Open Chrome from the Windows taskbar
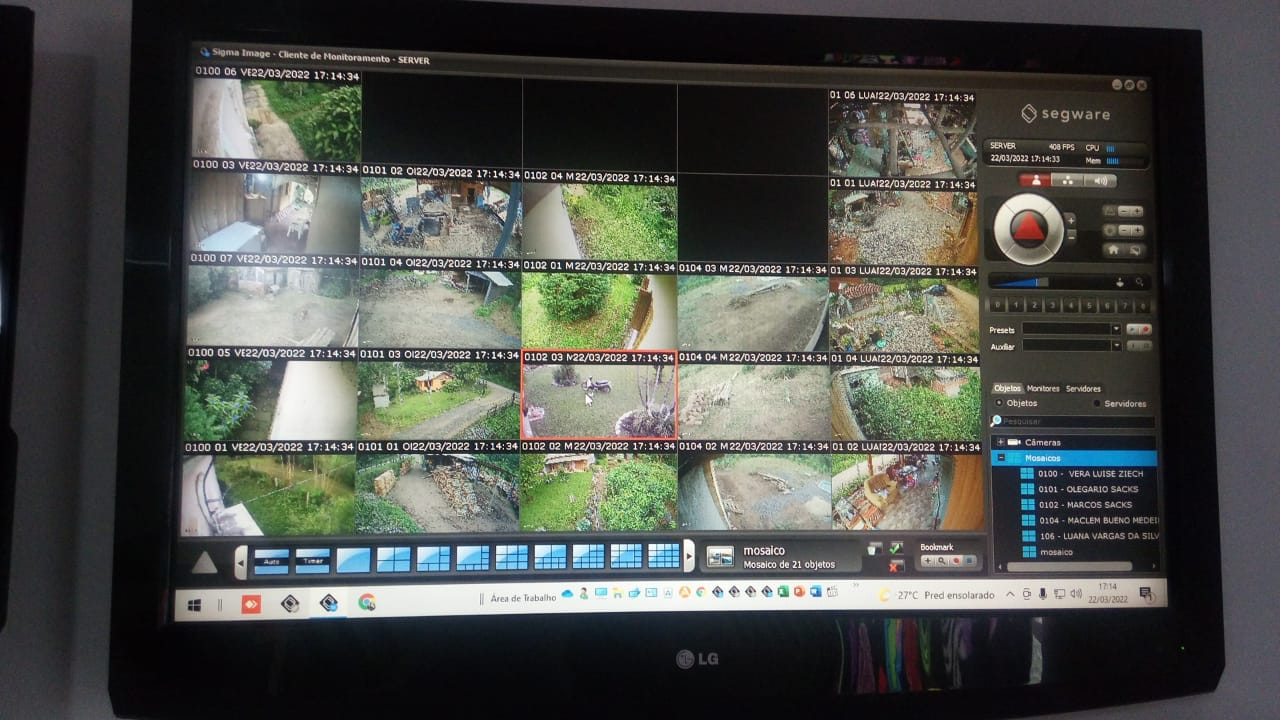This screenshot has height=720, width=1280. (367, 603)
